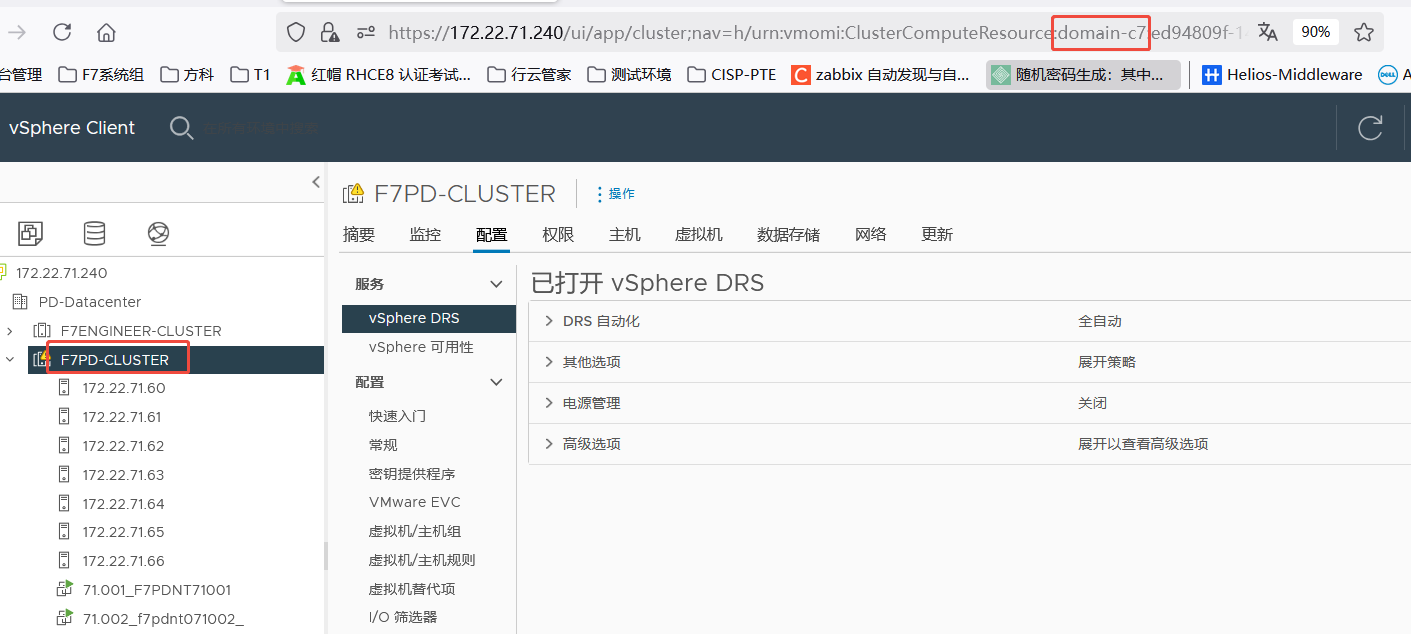Open VMware EVC page
Image resolution: width=1411 pixels, height=634 pixels.
tap(414, 502)
